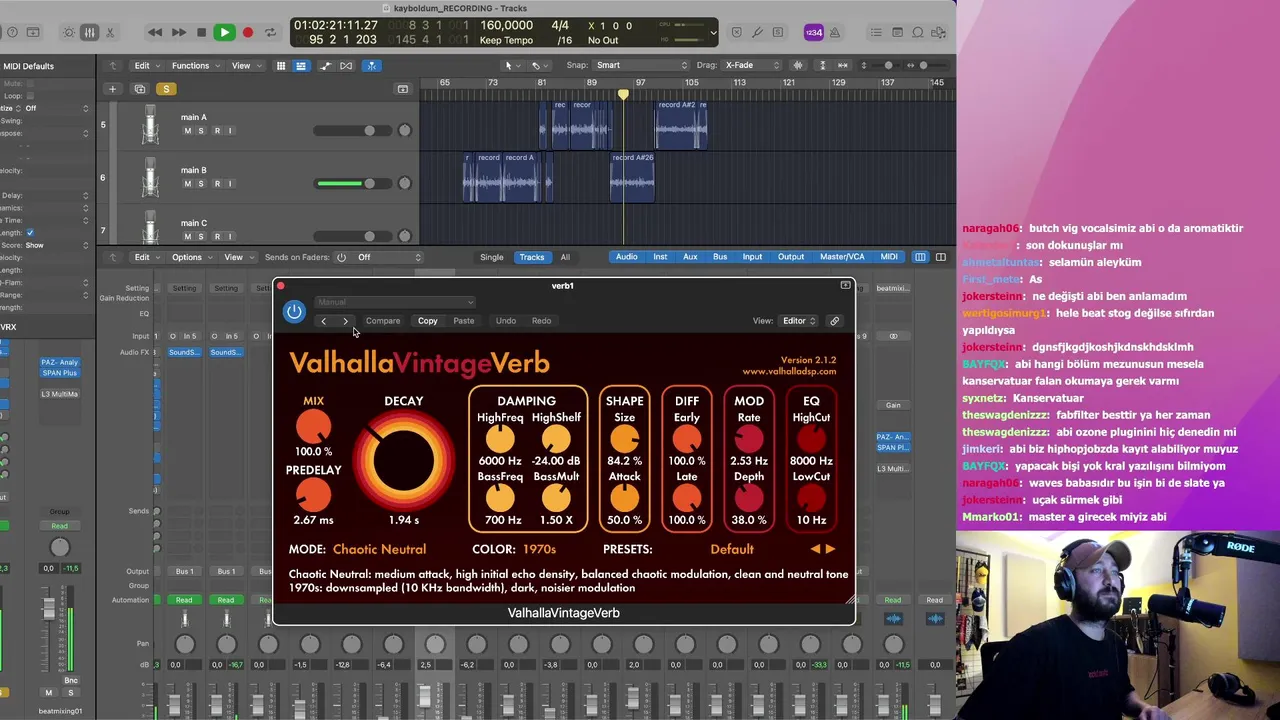Open the Tracks Edit menu
This screenshot has width=1280, height=720.
tap(146, 66)
